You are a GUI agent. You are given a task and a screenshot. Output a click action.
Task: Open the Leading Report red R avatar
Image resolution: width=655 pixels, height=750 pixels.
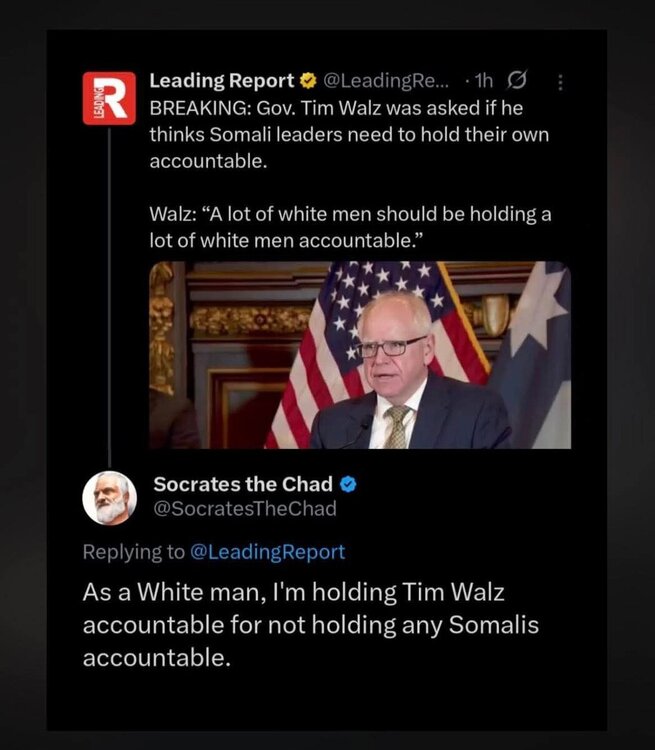(x=109, y=98)
